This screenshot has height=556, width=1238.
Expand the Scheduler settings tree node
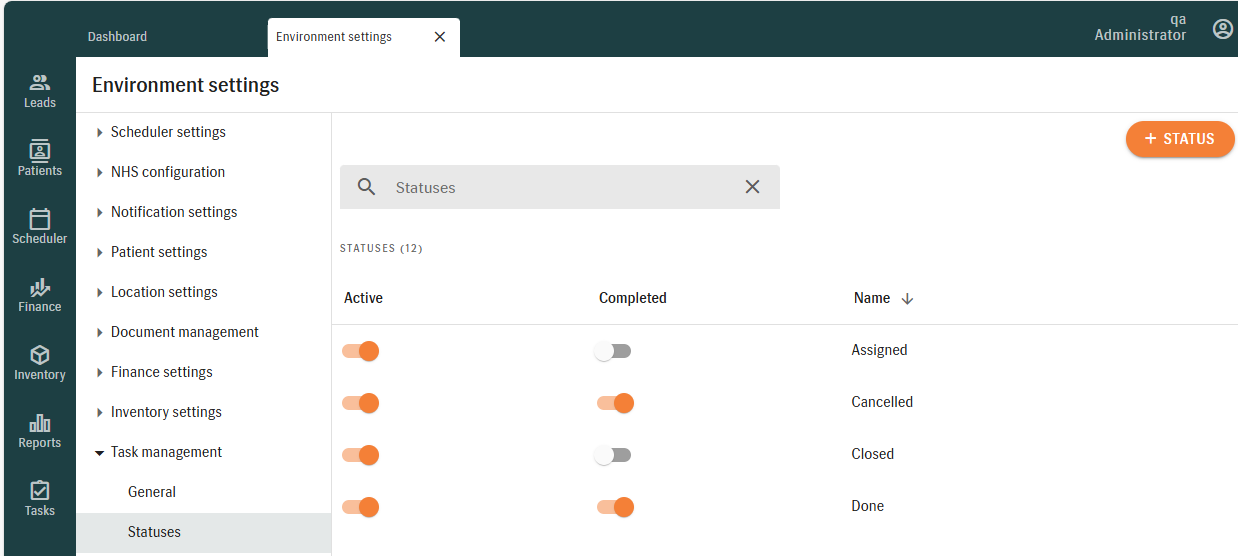tap(100, 132)
